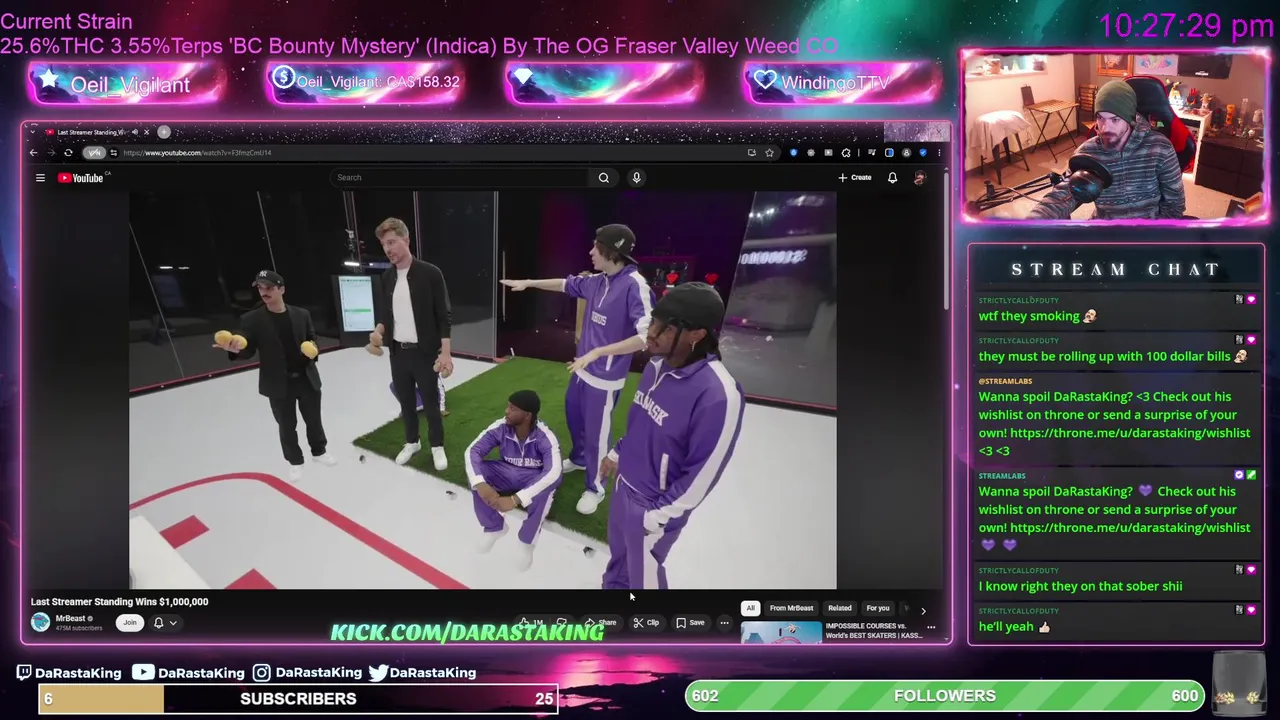This screenshot has width=1280, height=720.
Task: Click the browser back arrow
Action: click(33, 153)
